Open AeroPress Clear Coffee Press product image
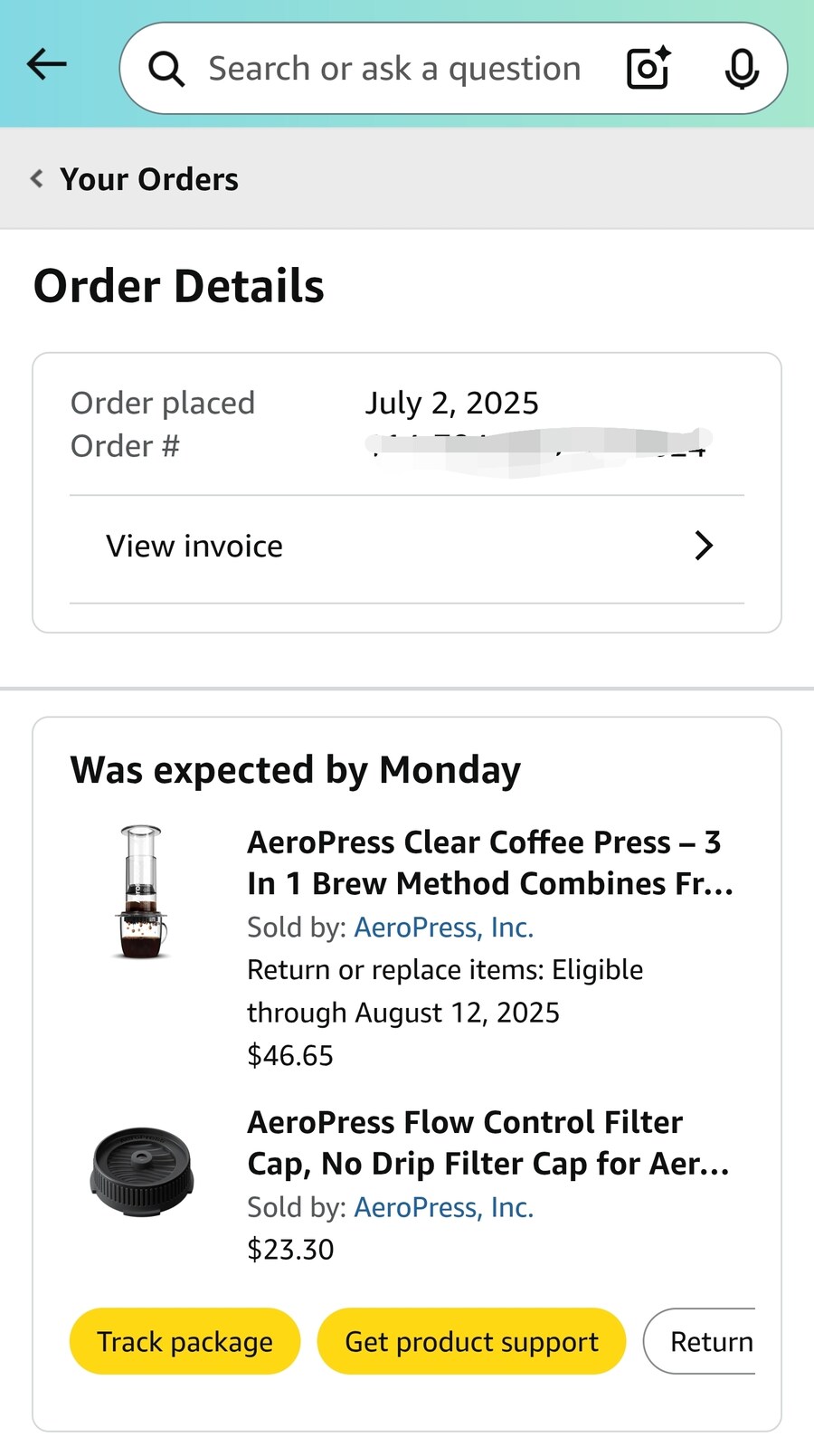The image size is (814, 1456). [141, 891]
